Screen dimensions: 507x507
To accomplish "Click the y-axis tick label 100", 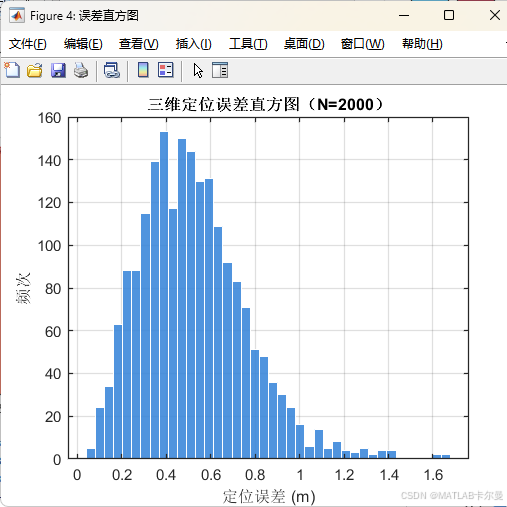I will [49, 246].
